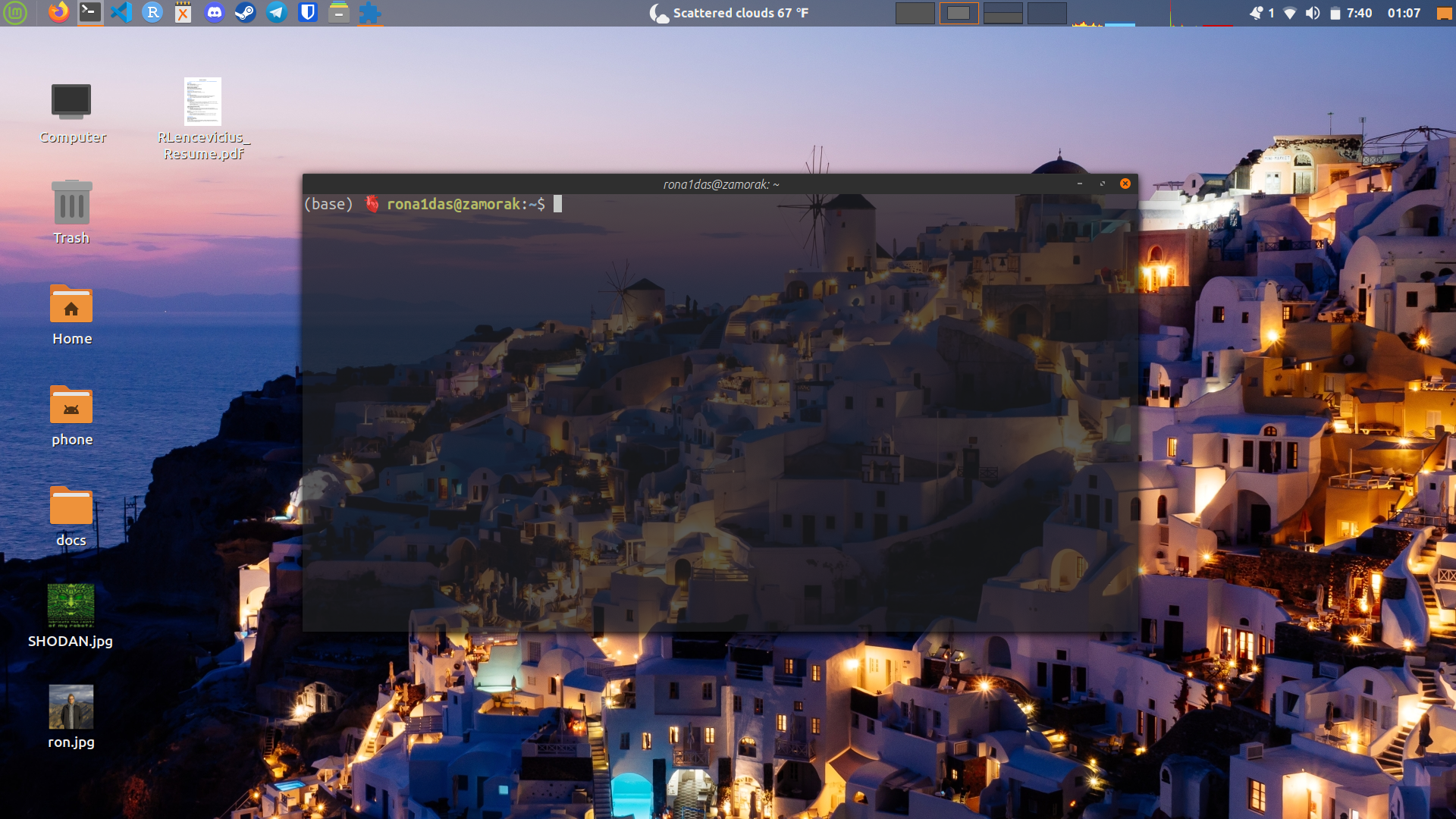Open the notifications bell applet
Image resolution: width=1456 pixels, height=819 pixels.
coord(1257,13)
